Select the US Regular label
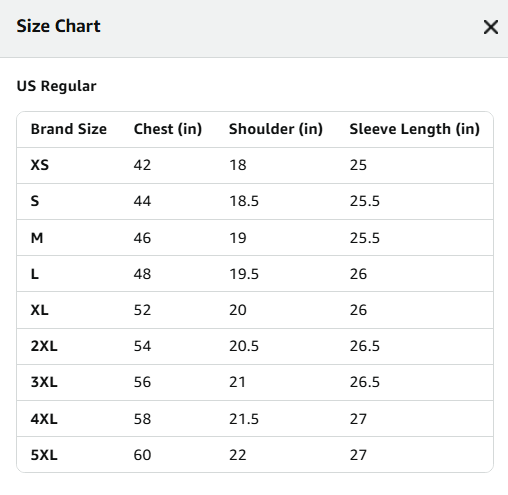508x495 pixels. point(56,86)
